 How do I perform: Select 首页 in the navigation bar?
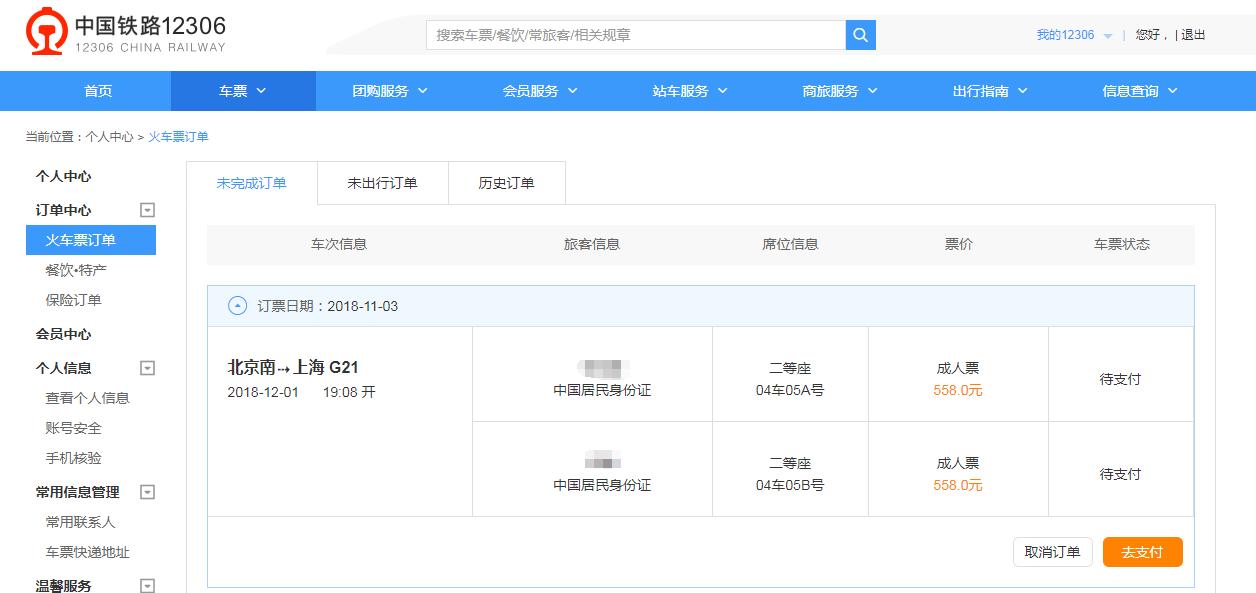pos(99,90)
